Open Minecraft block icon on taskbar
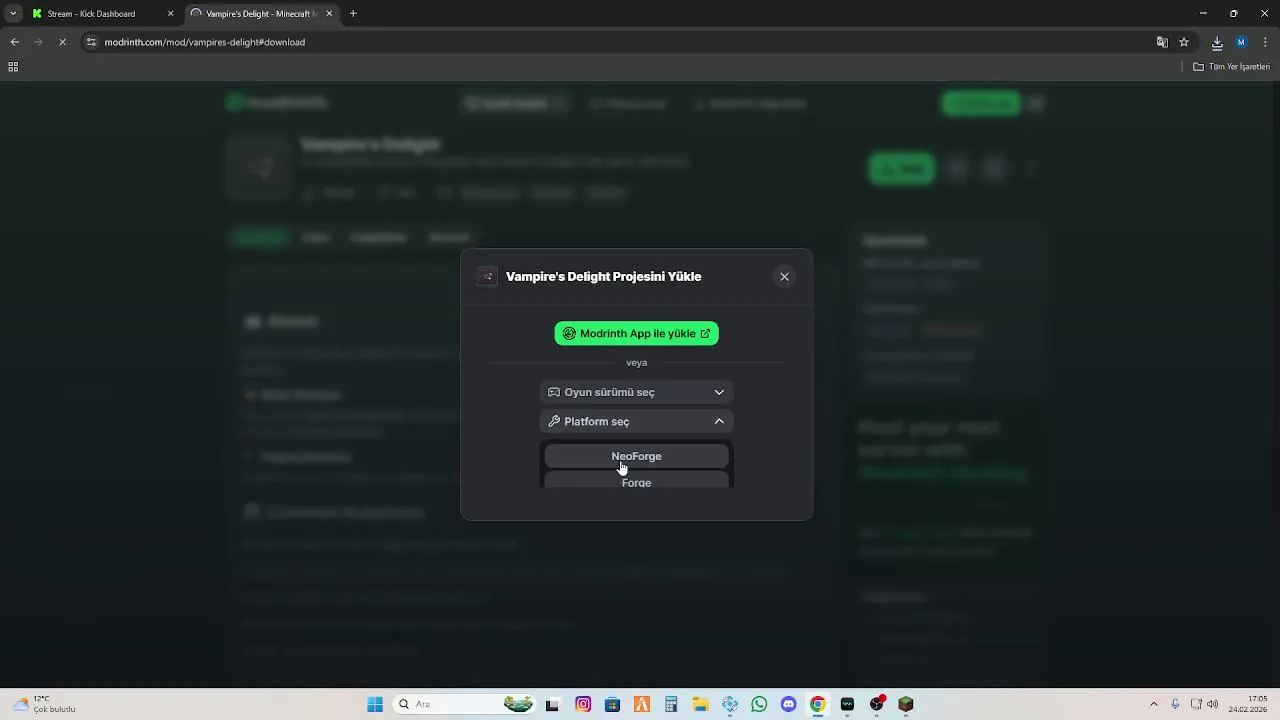 tap(906, 704)
